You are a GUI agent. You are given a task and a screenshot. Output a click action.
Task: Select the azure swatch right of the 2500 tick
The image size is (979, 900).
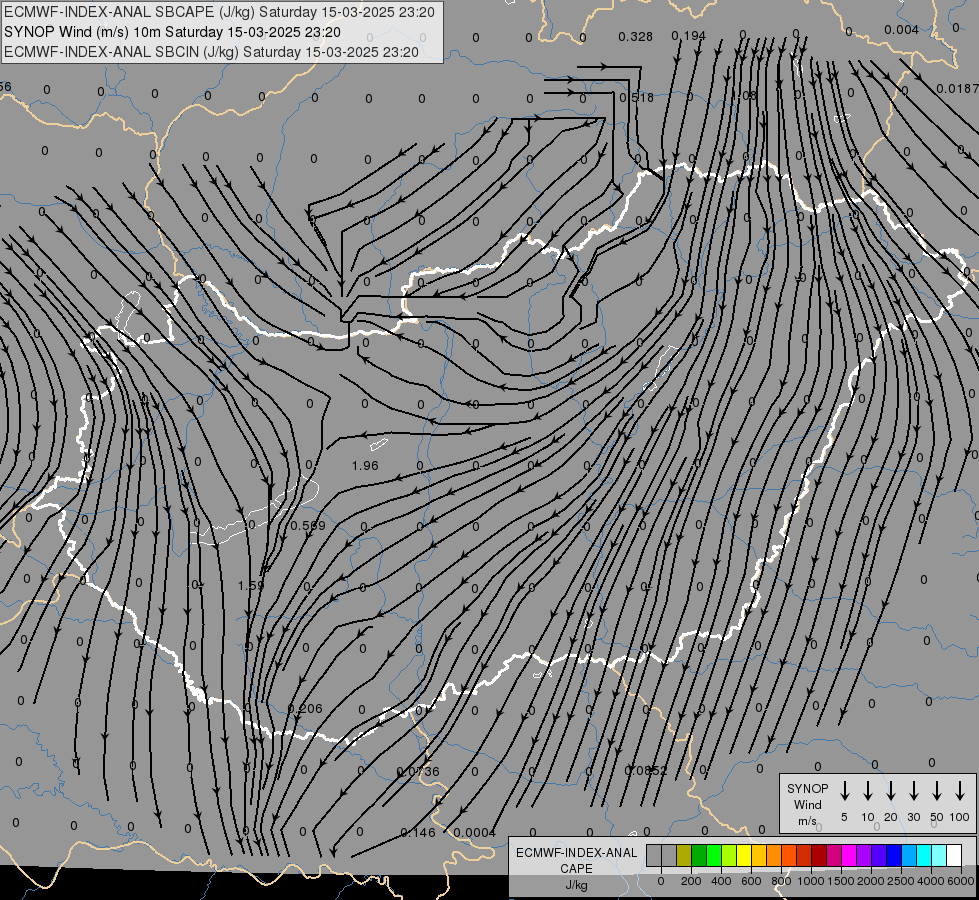pos(910,855)
